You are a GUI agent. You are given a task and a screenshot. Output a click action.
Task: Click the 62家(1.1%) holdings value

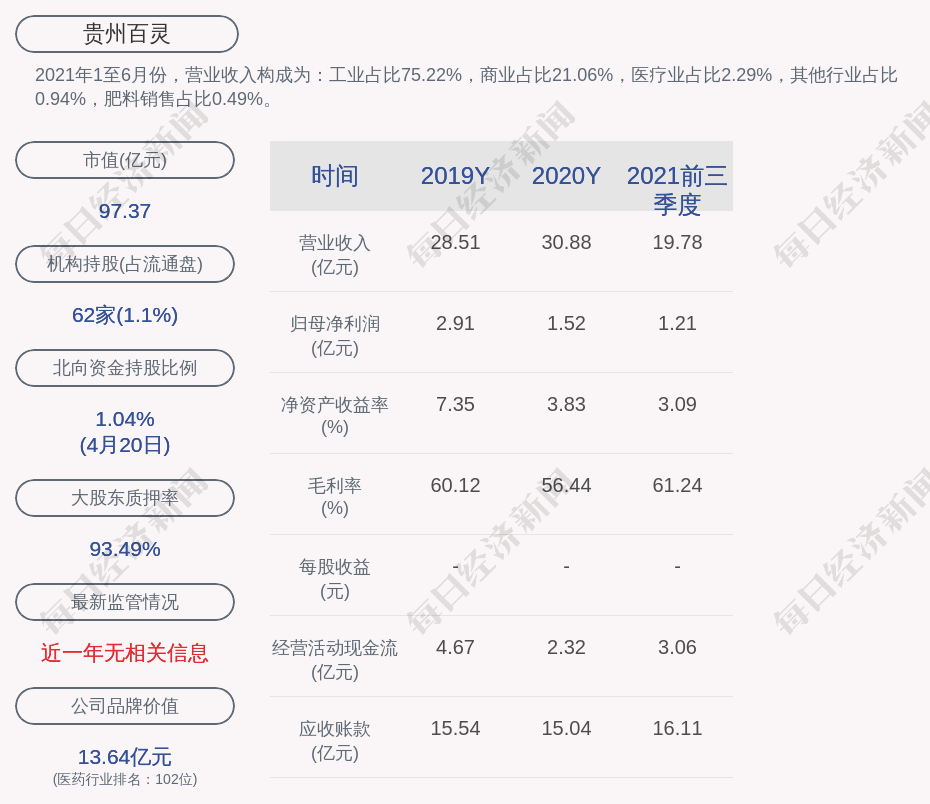click(125, 315)
